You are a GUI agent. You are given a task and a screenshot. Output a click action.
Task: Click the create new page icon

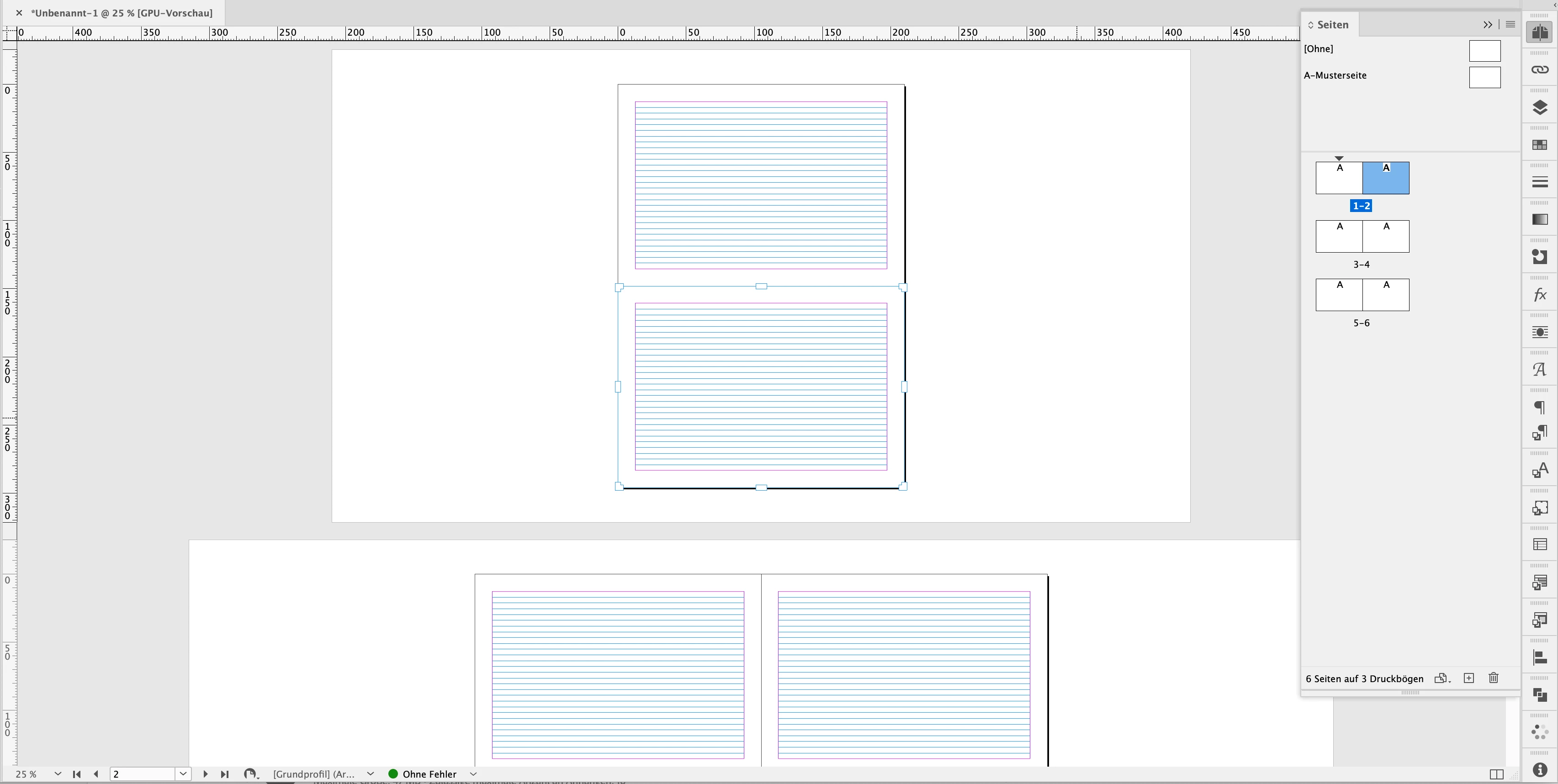point(1468,678)
